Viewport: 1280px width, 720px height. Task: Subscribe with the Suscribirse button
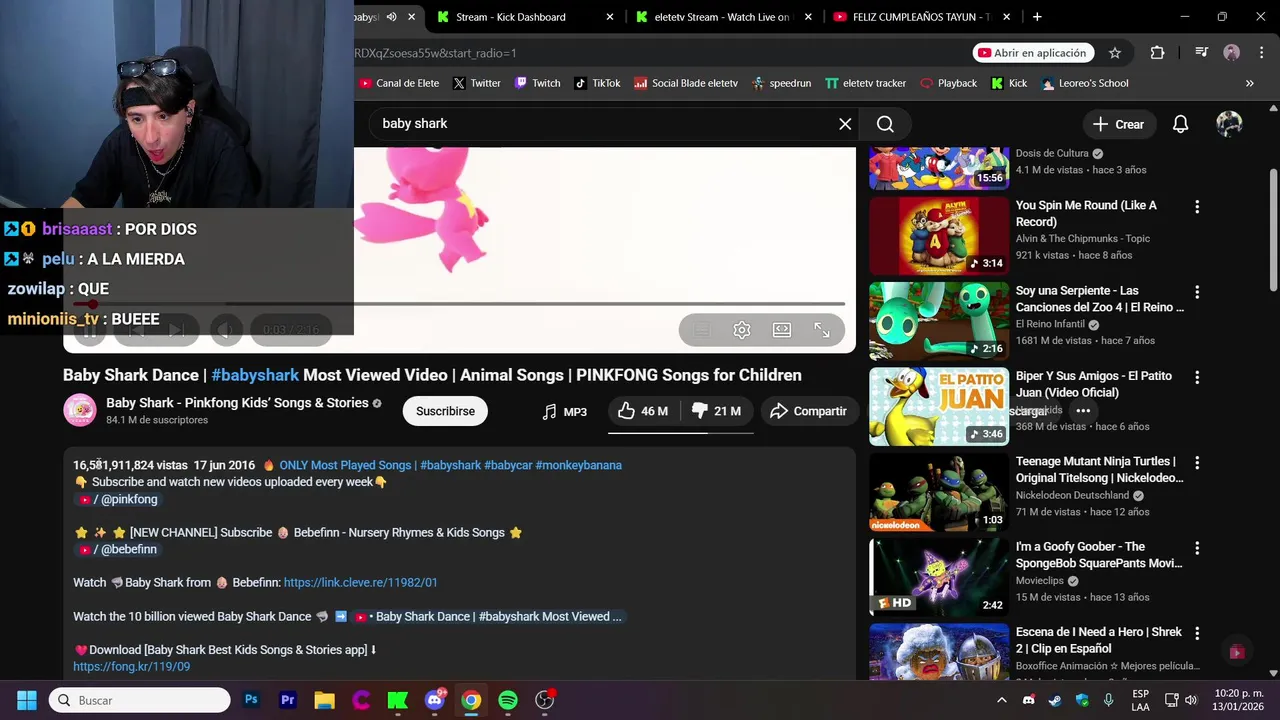[x=445, y=411]
